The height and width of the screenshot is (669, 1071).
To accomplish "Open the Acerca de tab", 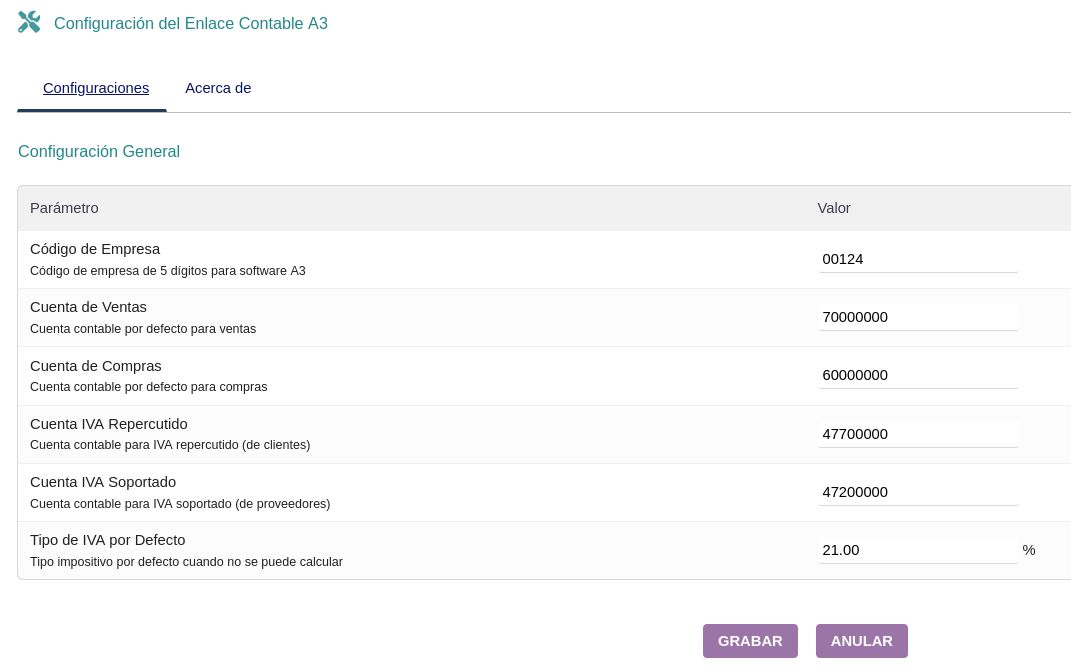I will pyautogui.click(x=218, y=88).
